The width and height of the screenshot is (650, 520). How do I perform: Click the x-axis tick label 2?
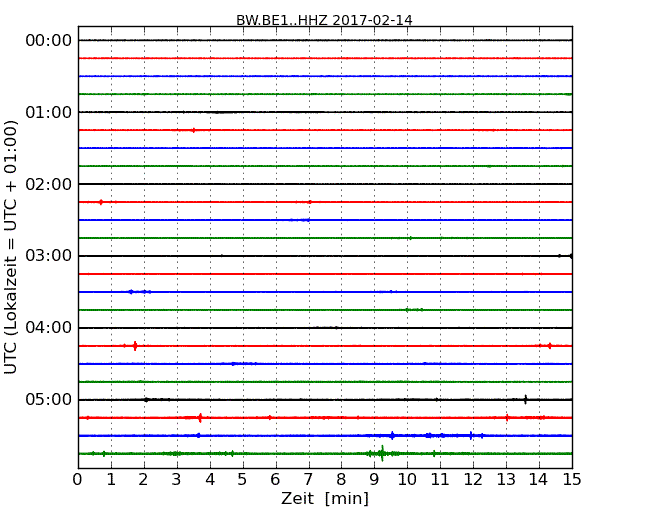(143, 479)
